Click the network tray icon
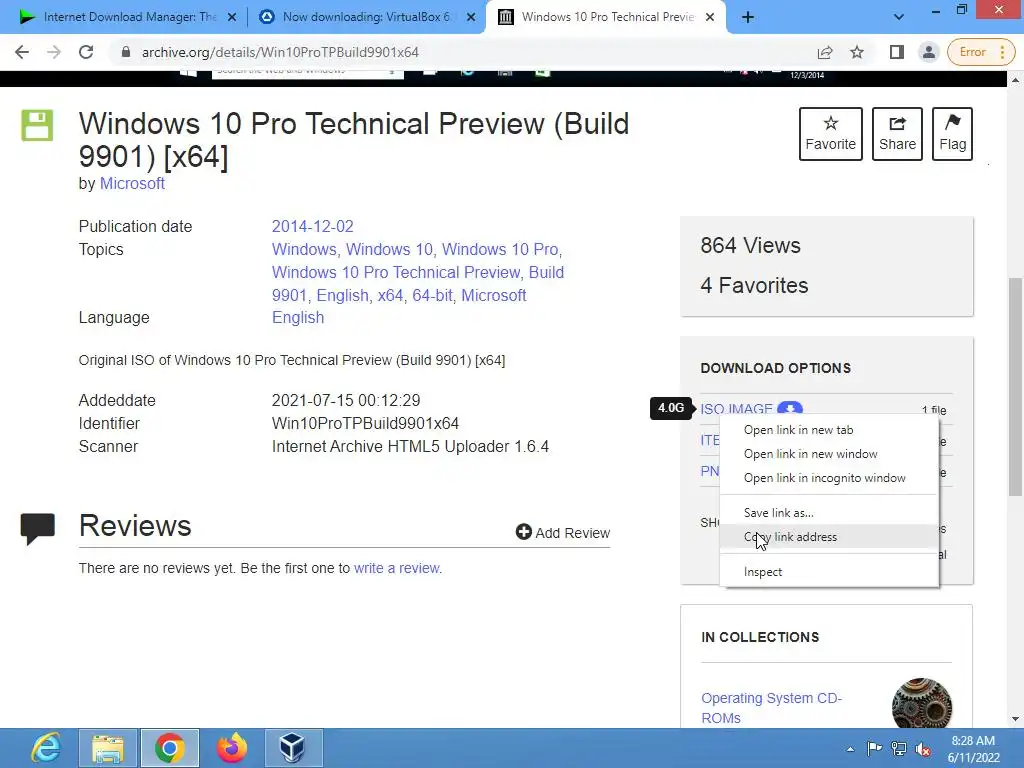Screen dimensions: 1024x768 [x=899, y=749]
